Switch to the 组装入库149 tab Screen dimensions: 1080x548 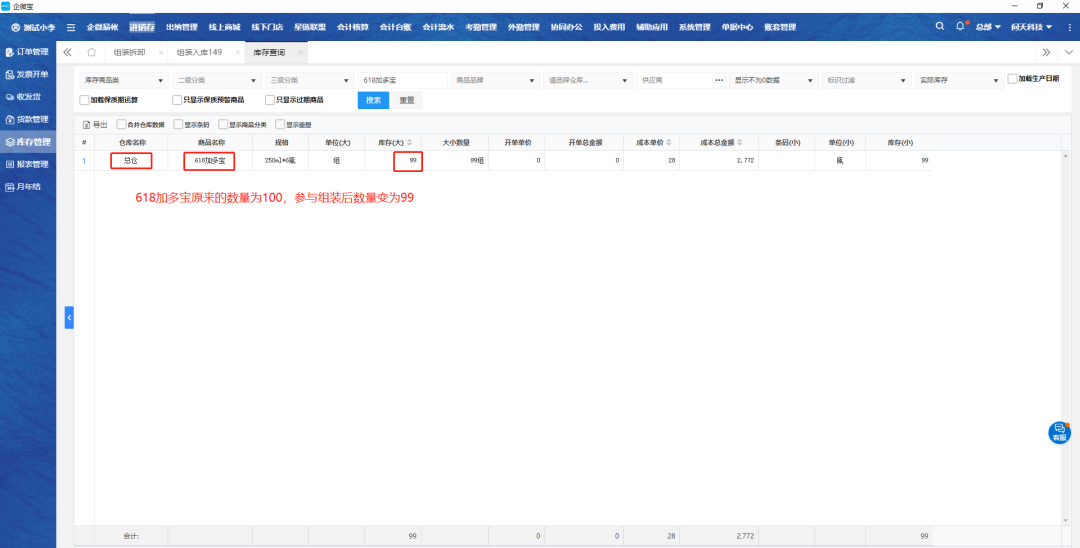[x=199, y=52]
